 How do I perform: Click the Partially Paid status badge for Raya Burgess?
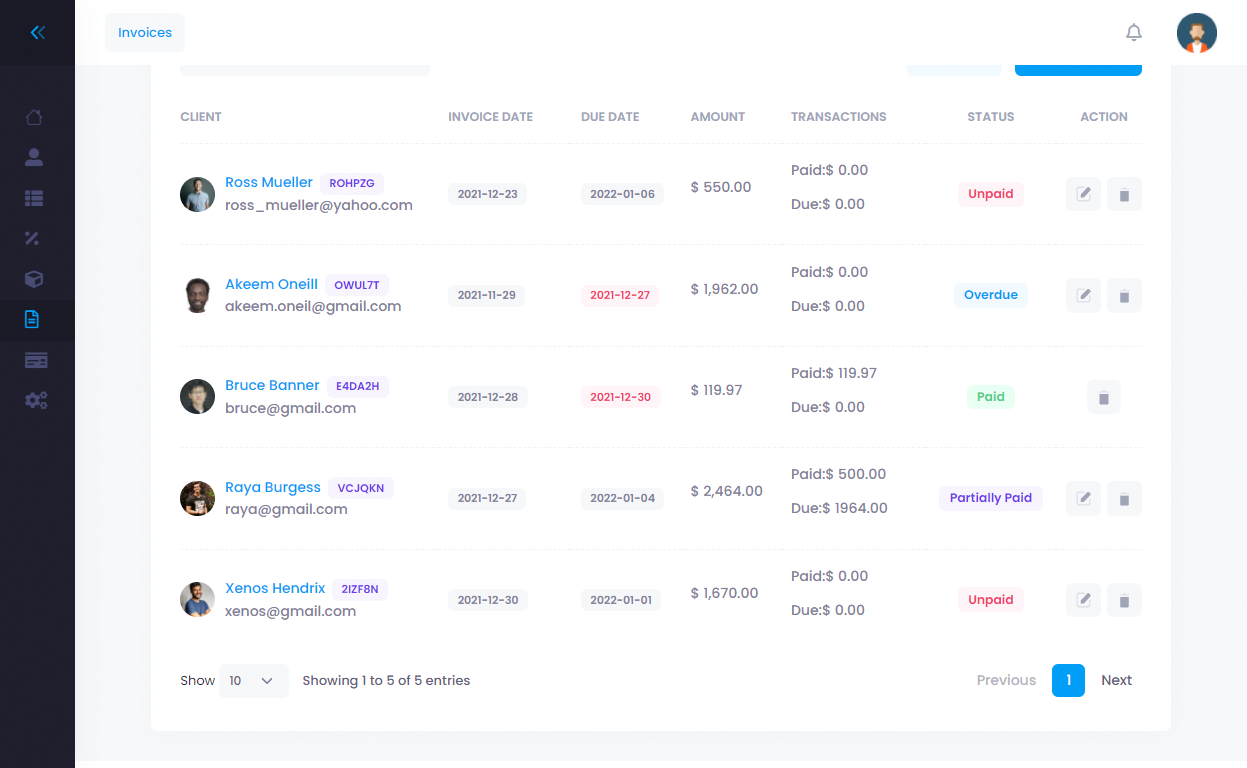tap(990, 498)
